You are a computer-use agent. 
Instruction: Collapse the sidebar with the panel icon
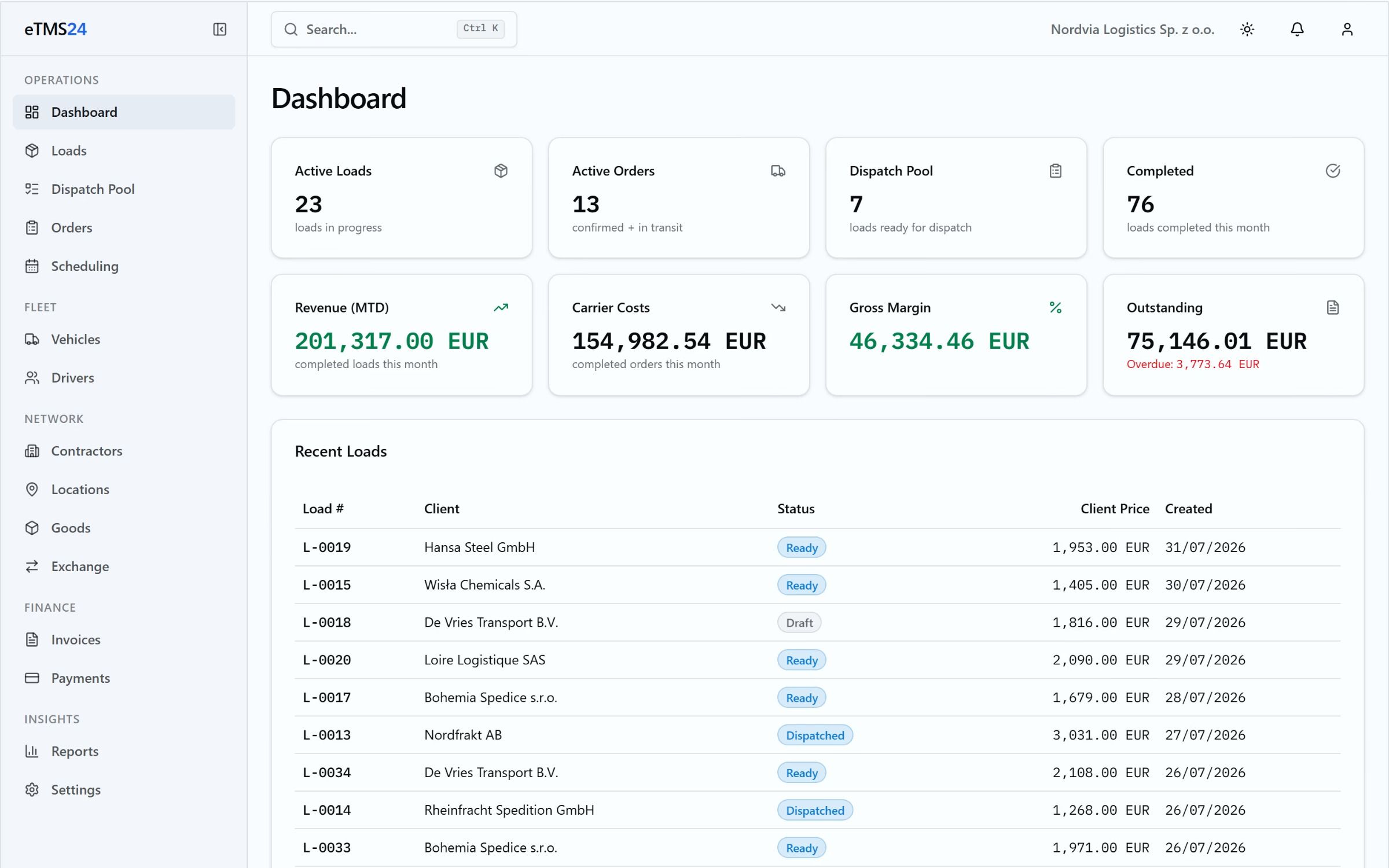[219, 29]
